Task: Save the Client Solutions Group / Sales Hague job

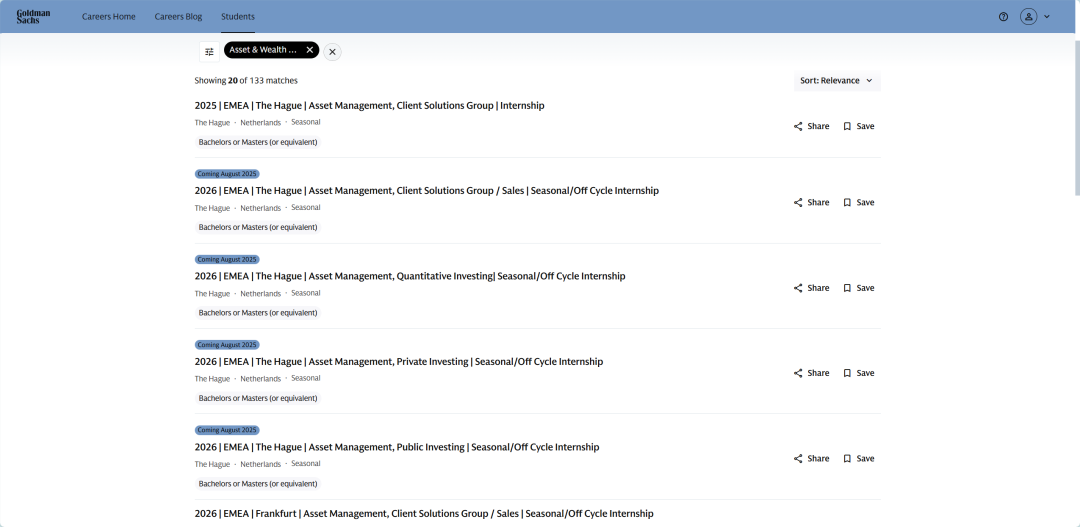Action: click(859, 203)
